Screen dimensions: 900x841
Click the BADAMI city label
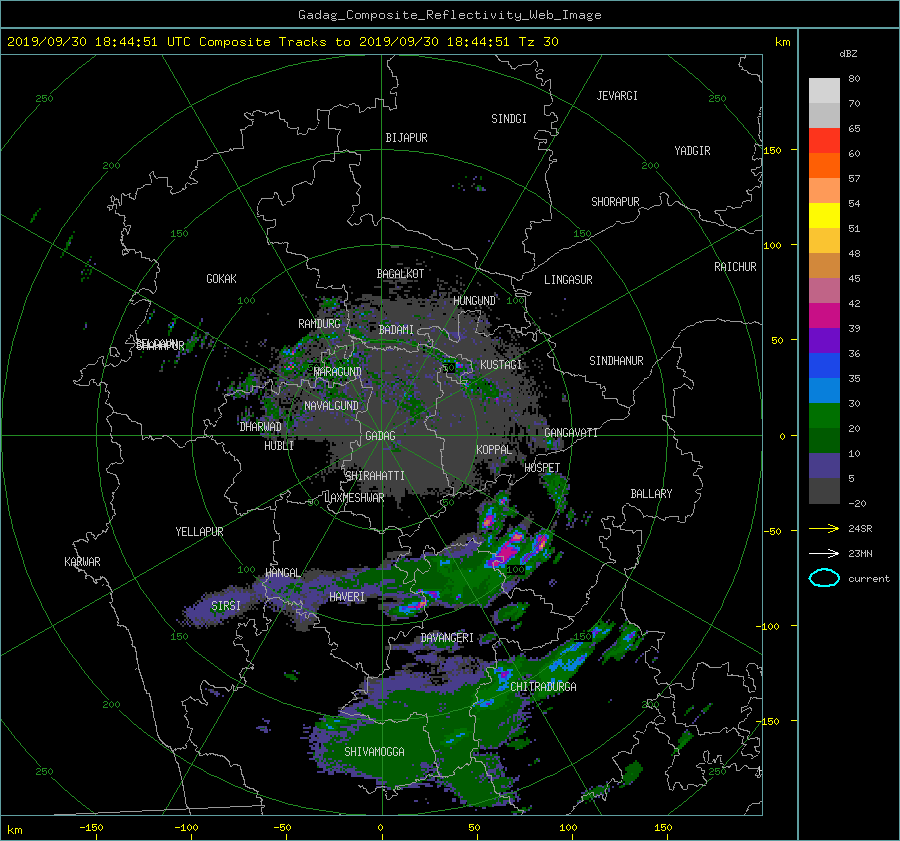click(x=396, y=330)
